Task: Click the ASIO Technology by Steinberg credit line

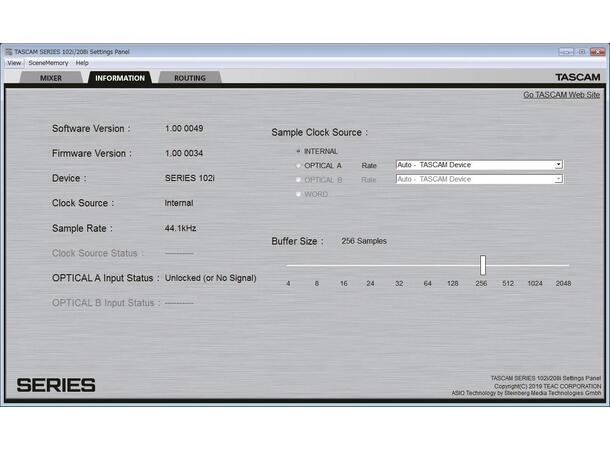Action: pyautogui.click(x=526, y=393)
